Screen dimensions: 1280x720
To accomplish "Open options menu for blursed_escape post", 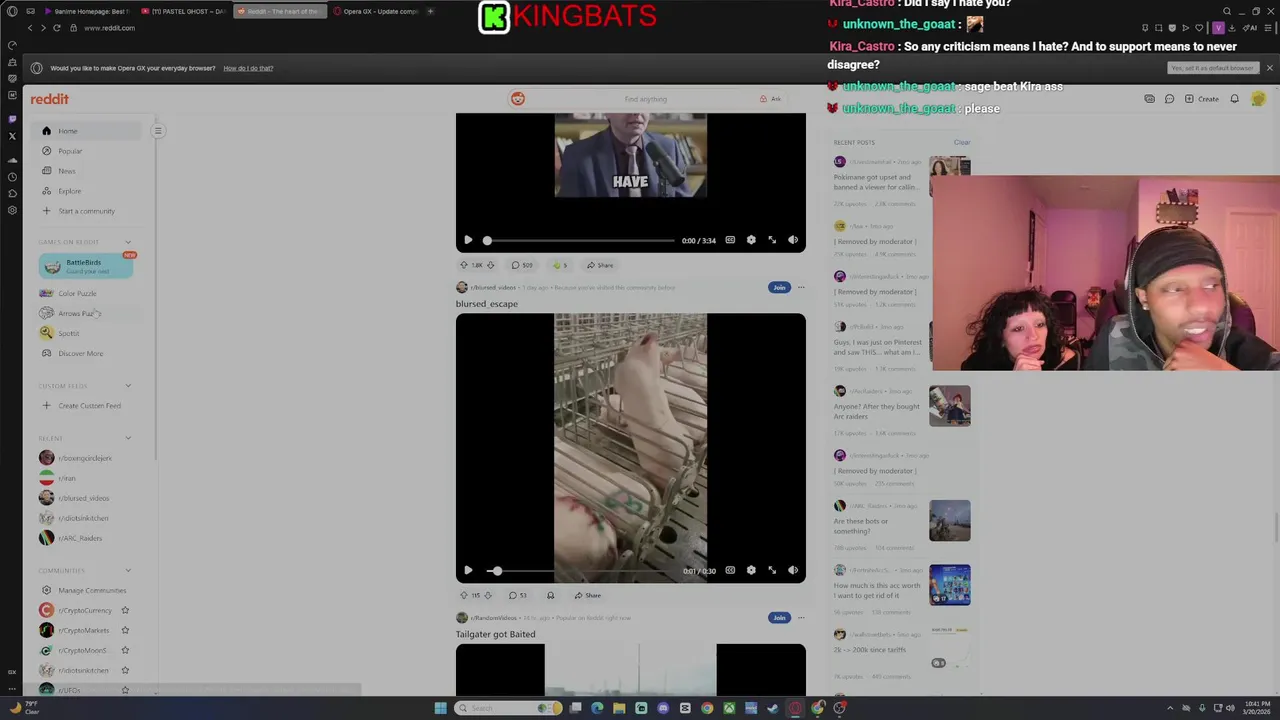I will click(x=800, y=287).
